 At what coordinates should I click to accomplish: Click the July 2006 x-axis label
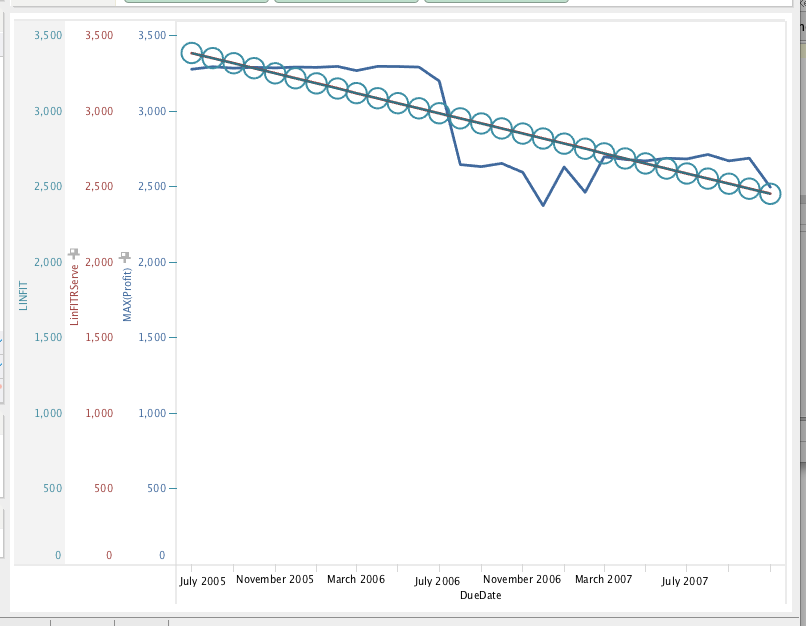(x=437, y=581)
